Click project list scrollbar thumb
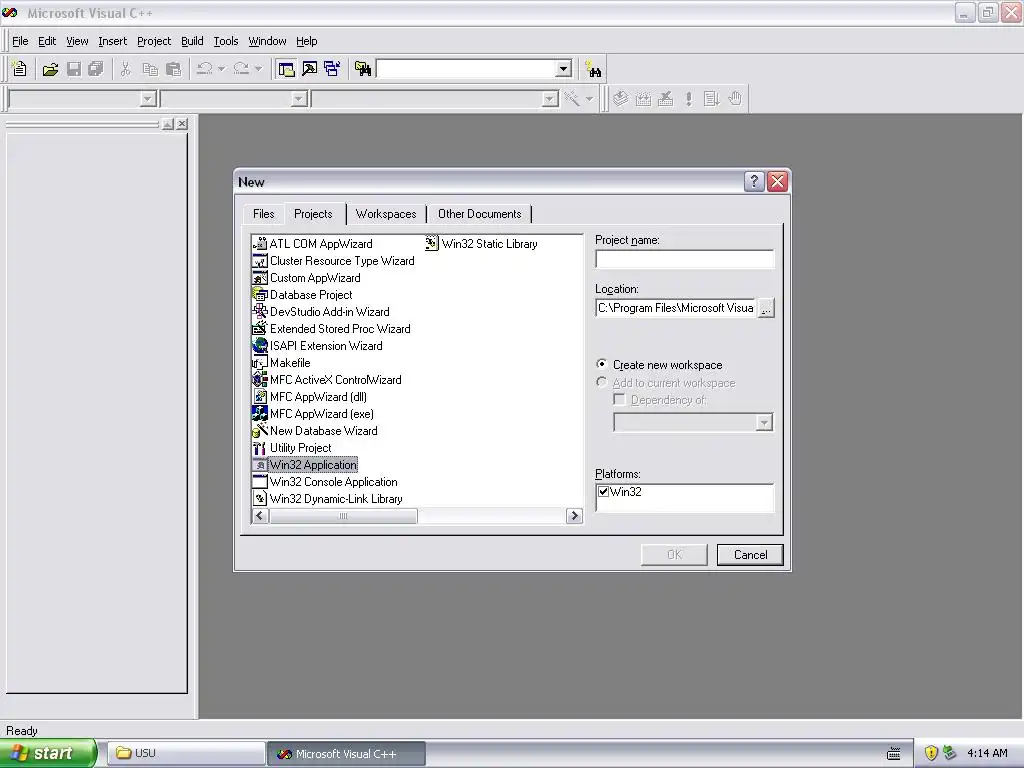The height and width of the screenshot is (768, 1024). [x=344, y=516]
